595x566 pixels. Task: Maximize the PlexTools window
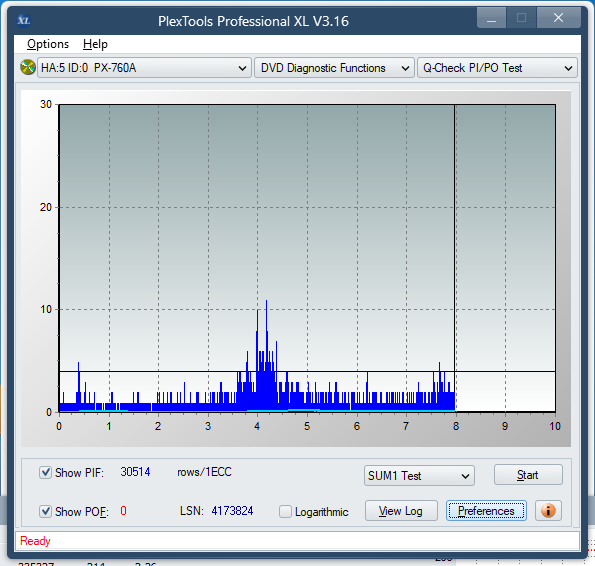coord(521,18)
